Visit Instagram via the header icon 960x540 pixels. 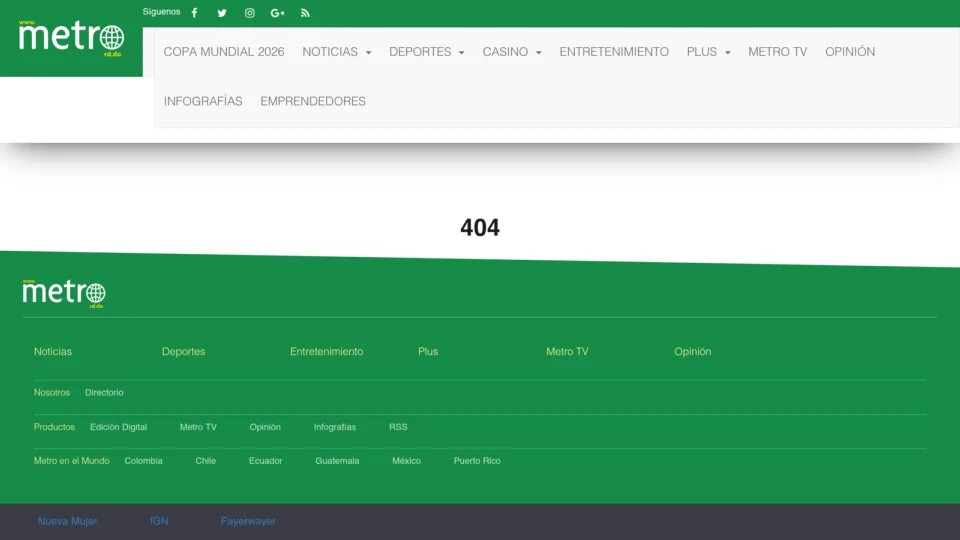pos(250,13)
